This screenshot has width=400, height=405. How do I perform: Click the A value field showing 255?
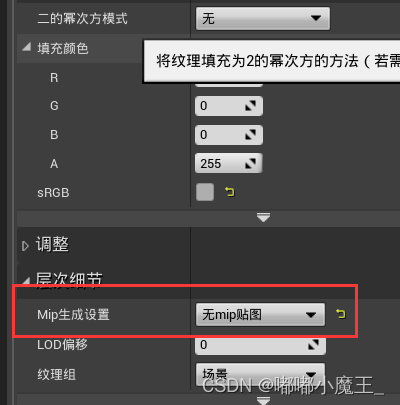coord(229,163)
